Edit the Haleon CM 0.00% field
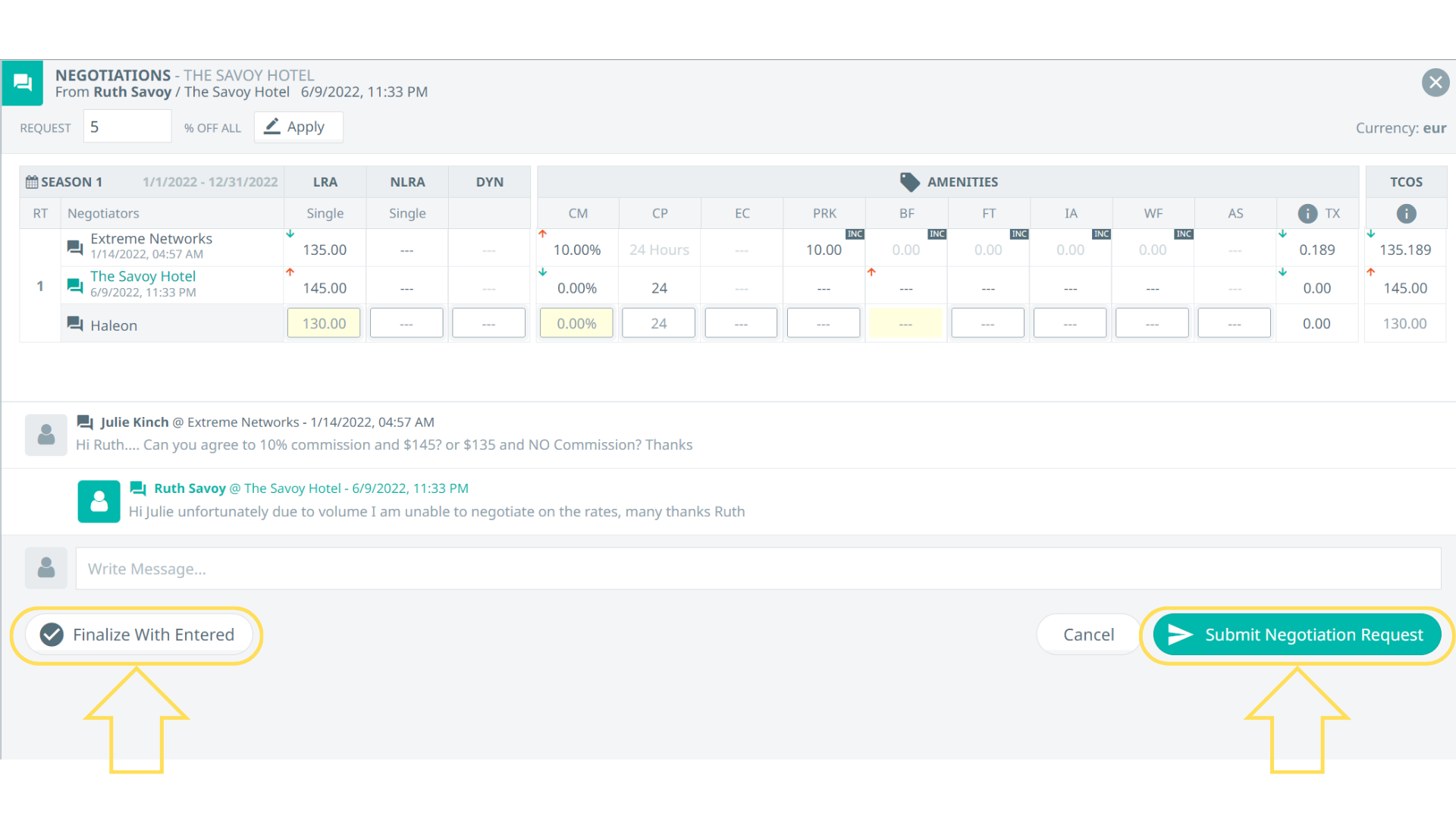 point(576,324)
